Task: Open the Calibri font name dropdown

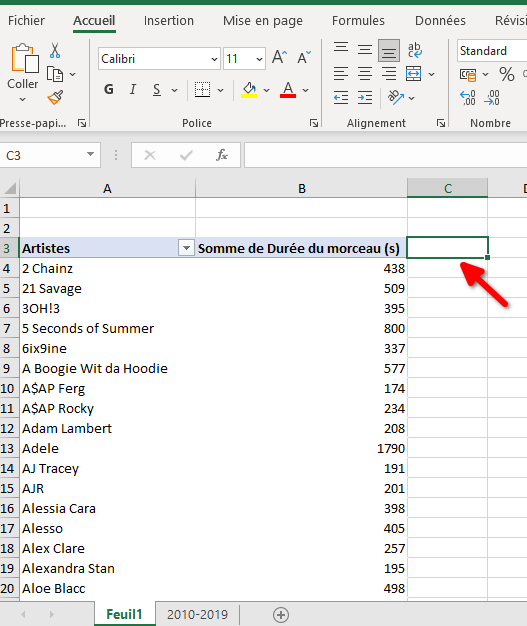Action: tap(214, 59)
